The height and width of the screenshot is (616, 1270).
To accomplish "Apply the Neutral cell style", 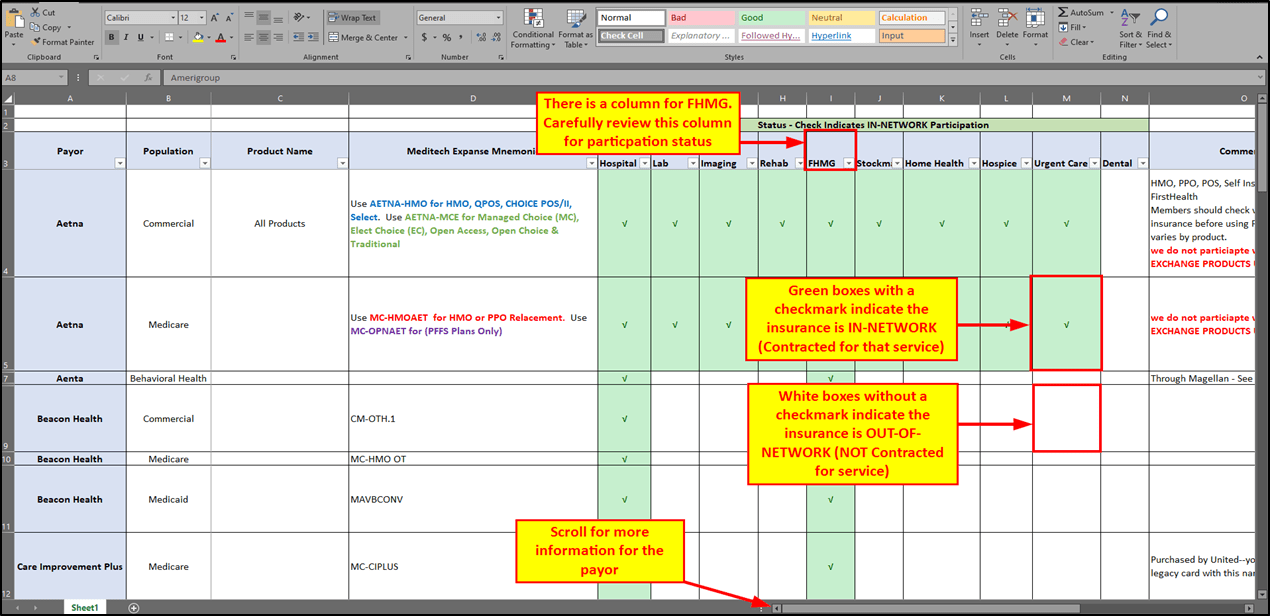I will pyautogui.click(x=841, y=18).
